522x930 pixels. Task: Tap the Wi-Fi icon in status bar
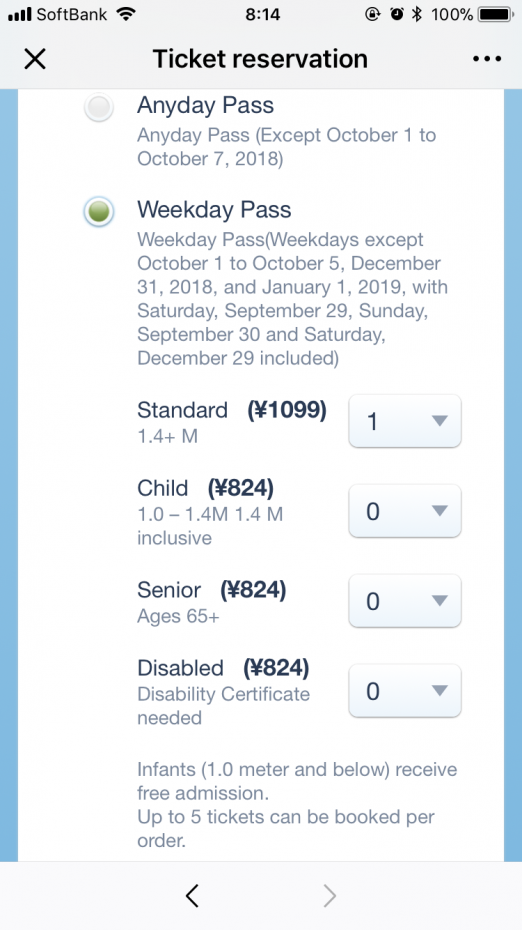tap(125, 14)
